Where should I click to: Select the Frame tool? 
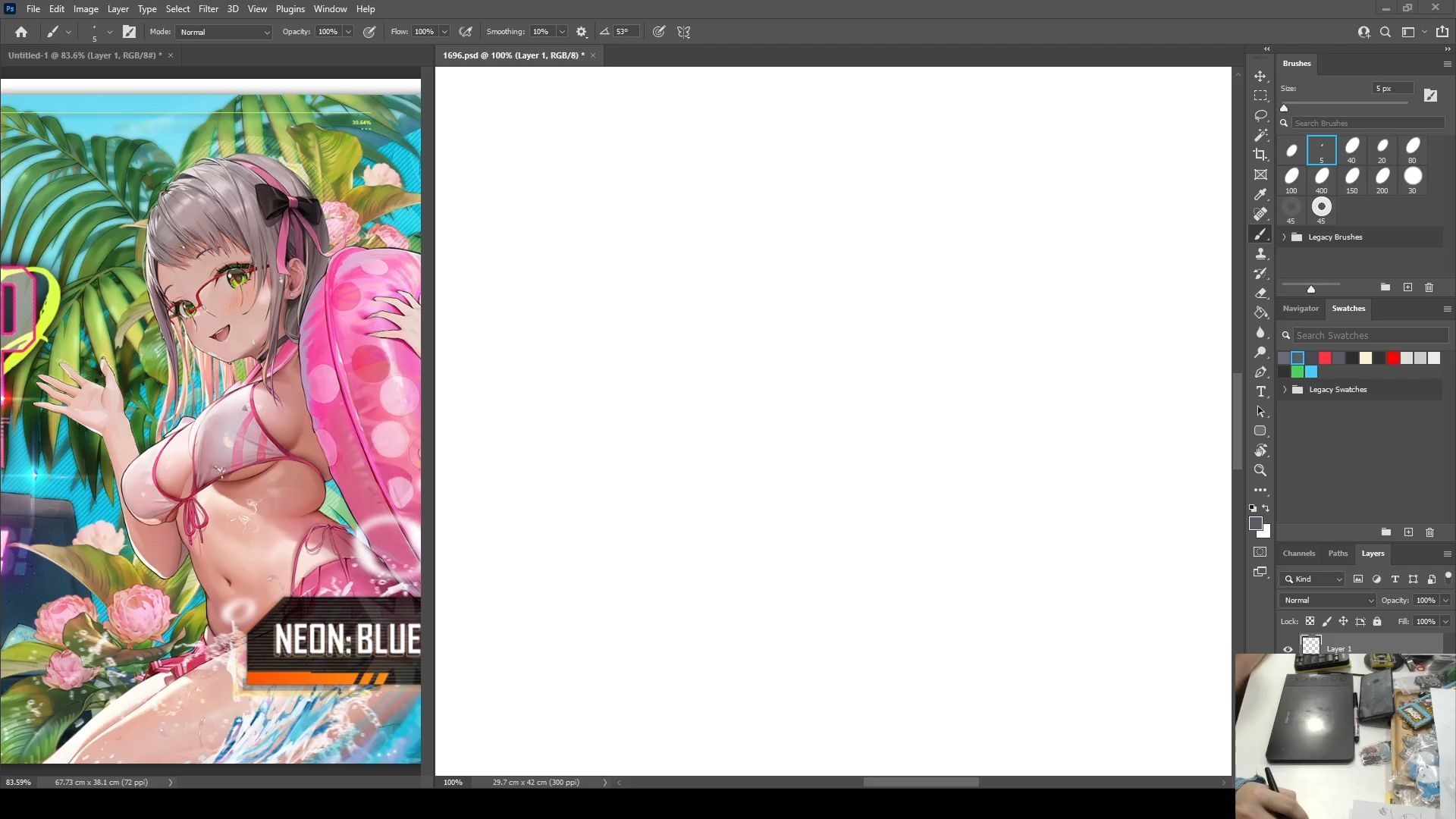click(1260, 174)
